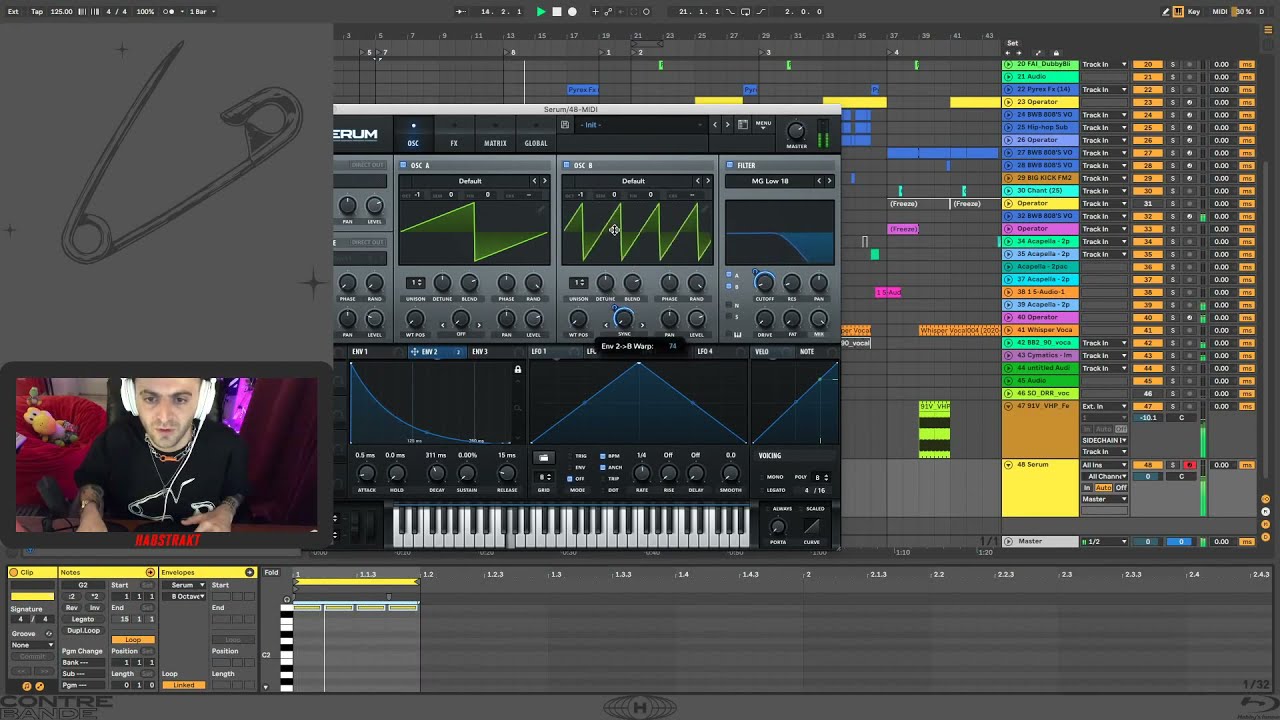Open the All Ins input dropdown
The height and width of the screenshot is (720, 1280).
coord(1104,465)
